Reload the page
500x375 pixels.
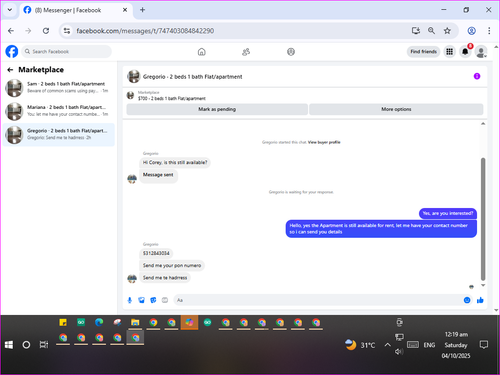coord(46,31)
